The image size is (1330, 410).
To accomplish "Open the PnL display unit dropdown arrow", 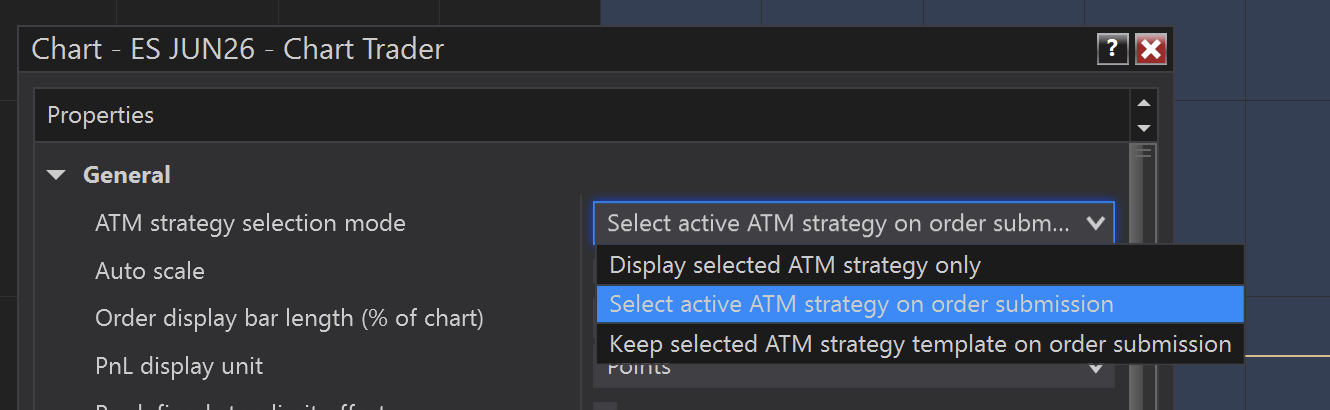I will point(1097,368).
